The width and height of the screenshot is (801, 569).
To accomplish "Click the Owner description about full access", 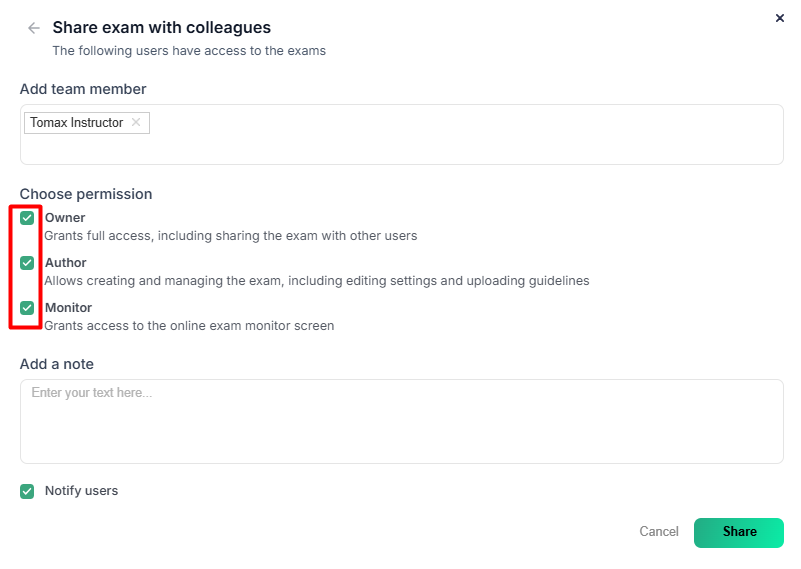I will click(x=231, y=236).
